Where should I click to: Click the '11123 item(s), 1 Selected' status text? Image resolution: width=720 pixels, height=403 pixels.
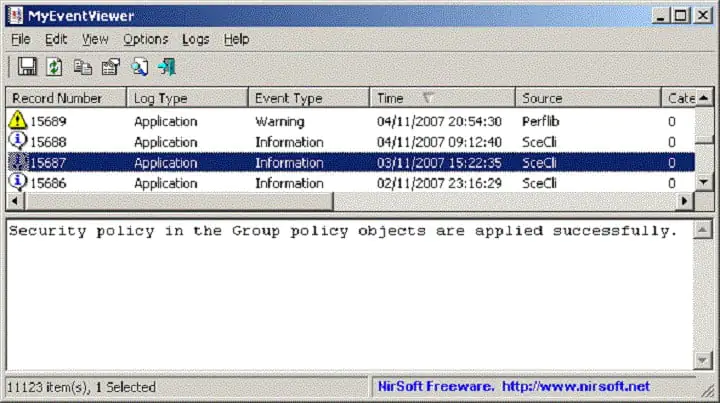click(81, 387)
